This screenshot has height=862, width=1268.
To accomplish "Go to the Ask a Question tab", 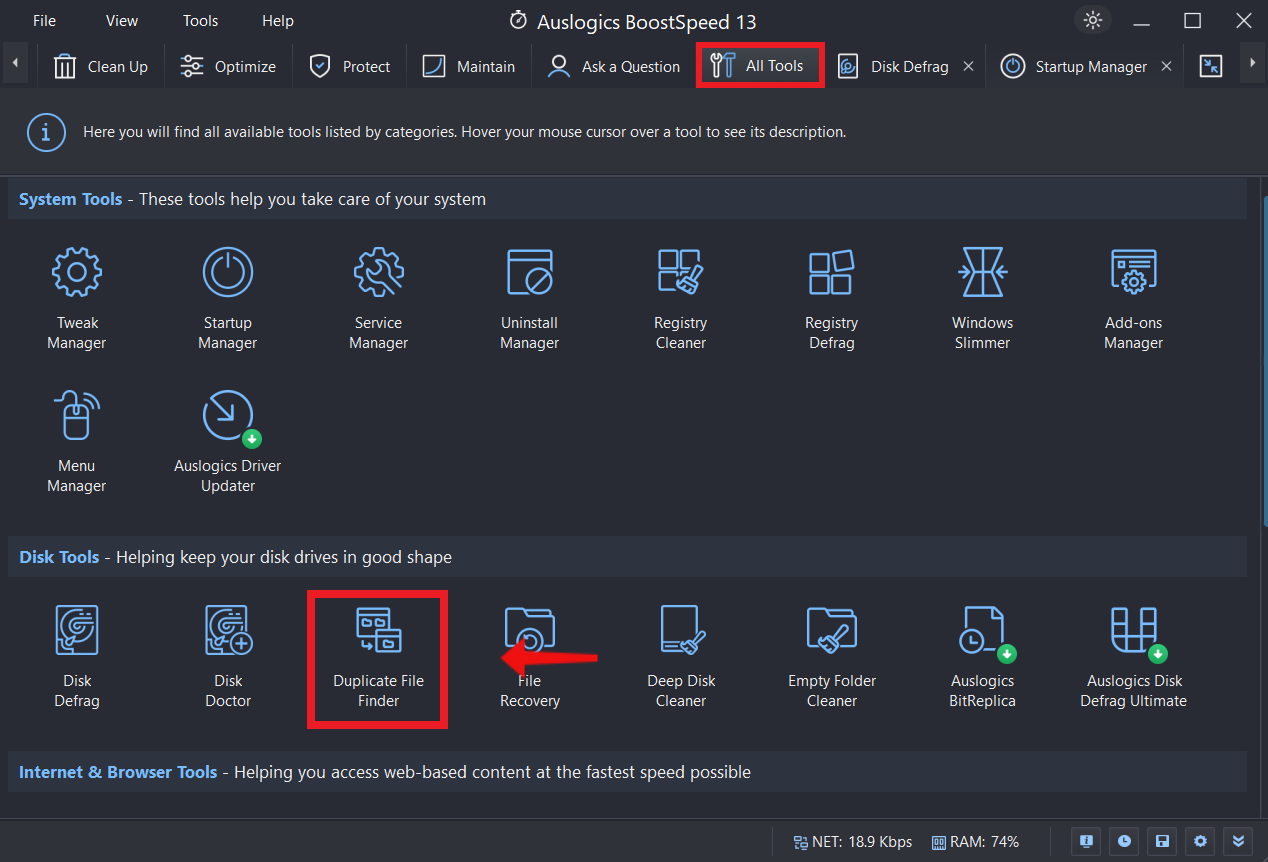I will pos(614,66).
